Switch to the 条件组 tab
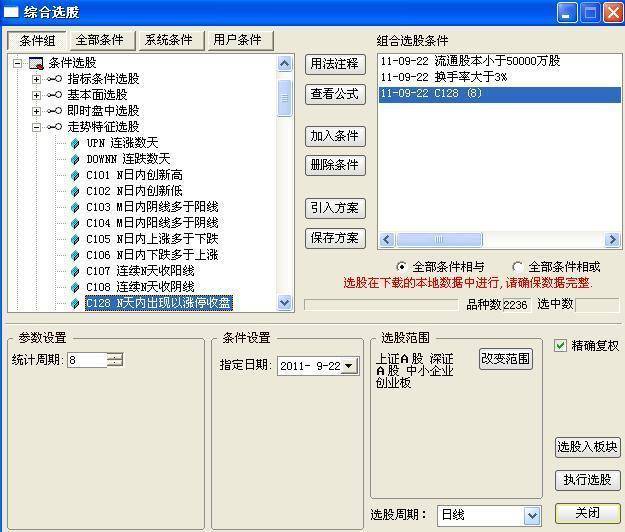 pyautogui.click(x=37, y=41)
